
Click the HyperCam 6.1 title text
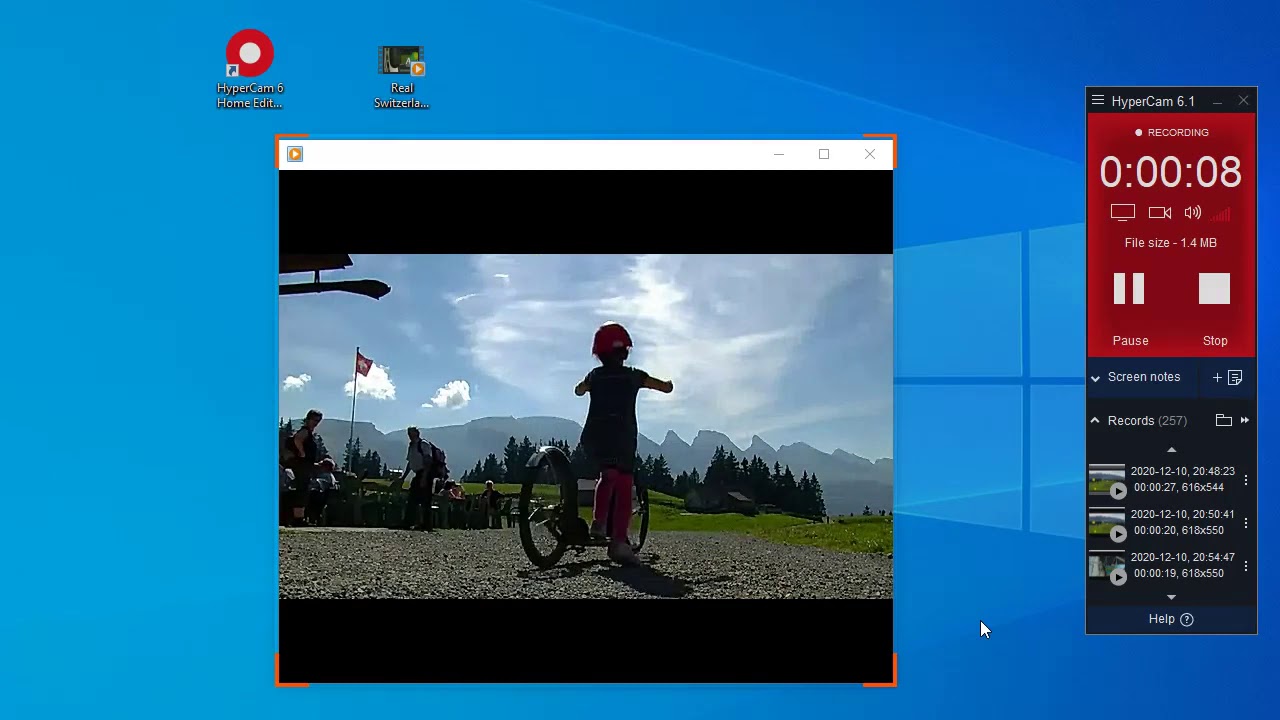coord(1153,101)
